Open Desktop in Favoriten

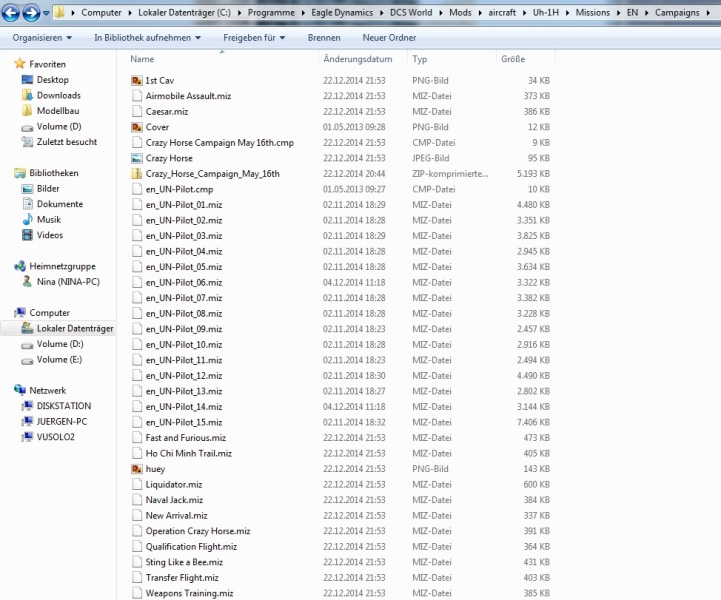[x=52, y=80]
